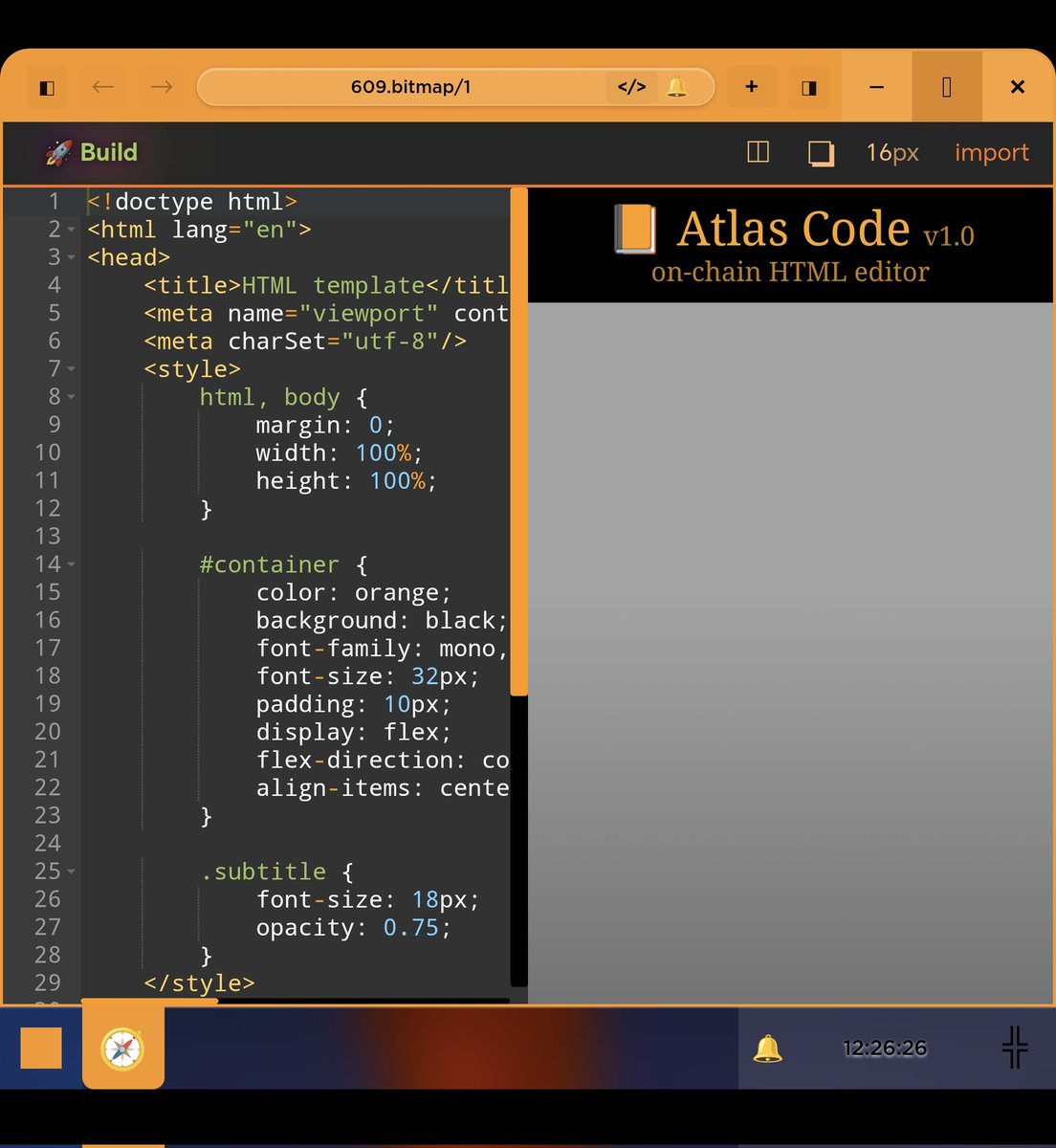Click the closing </style> tag

199,983
